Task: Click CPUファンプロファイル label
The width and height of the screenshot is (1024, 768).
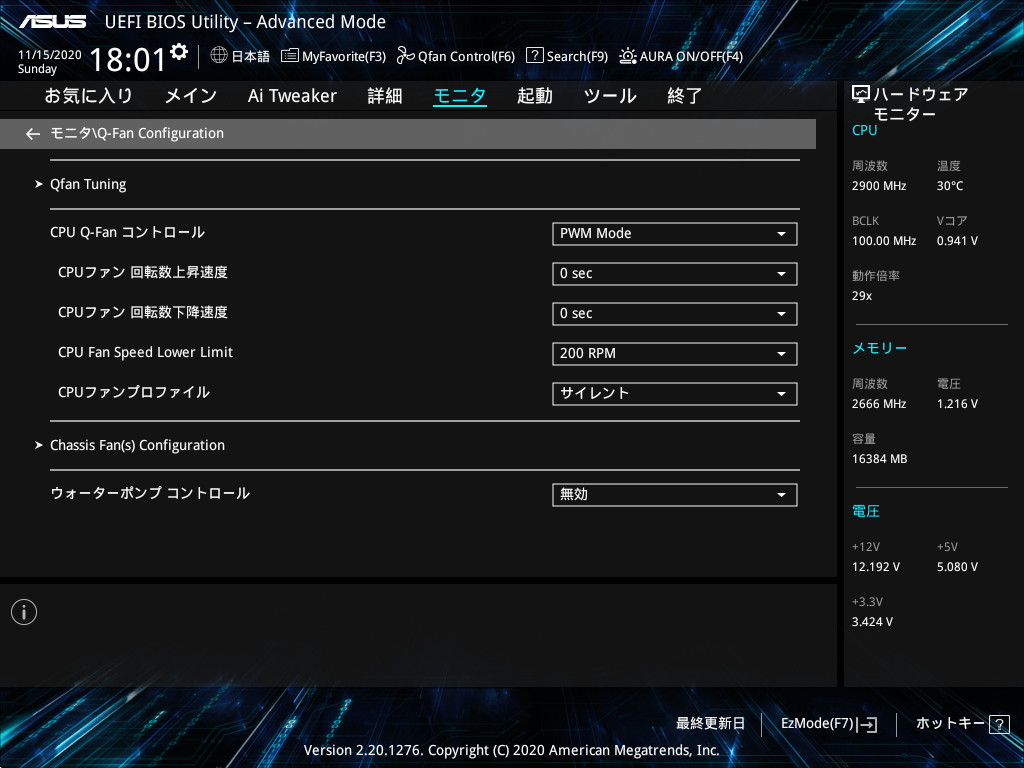Action: [134, 392]
